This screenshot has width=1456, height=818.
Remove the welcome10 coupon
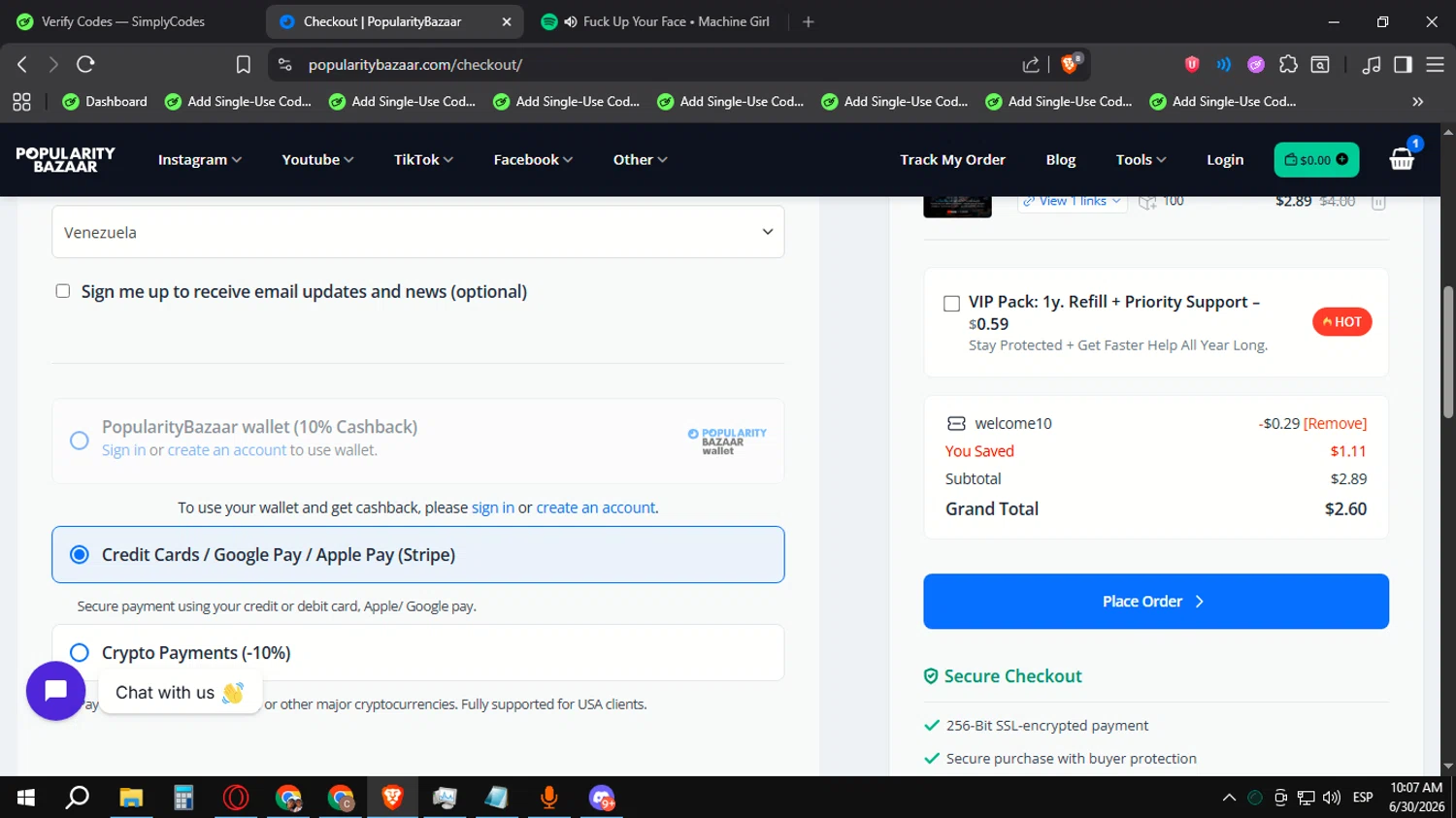click(1335, 424)
